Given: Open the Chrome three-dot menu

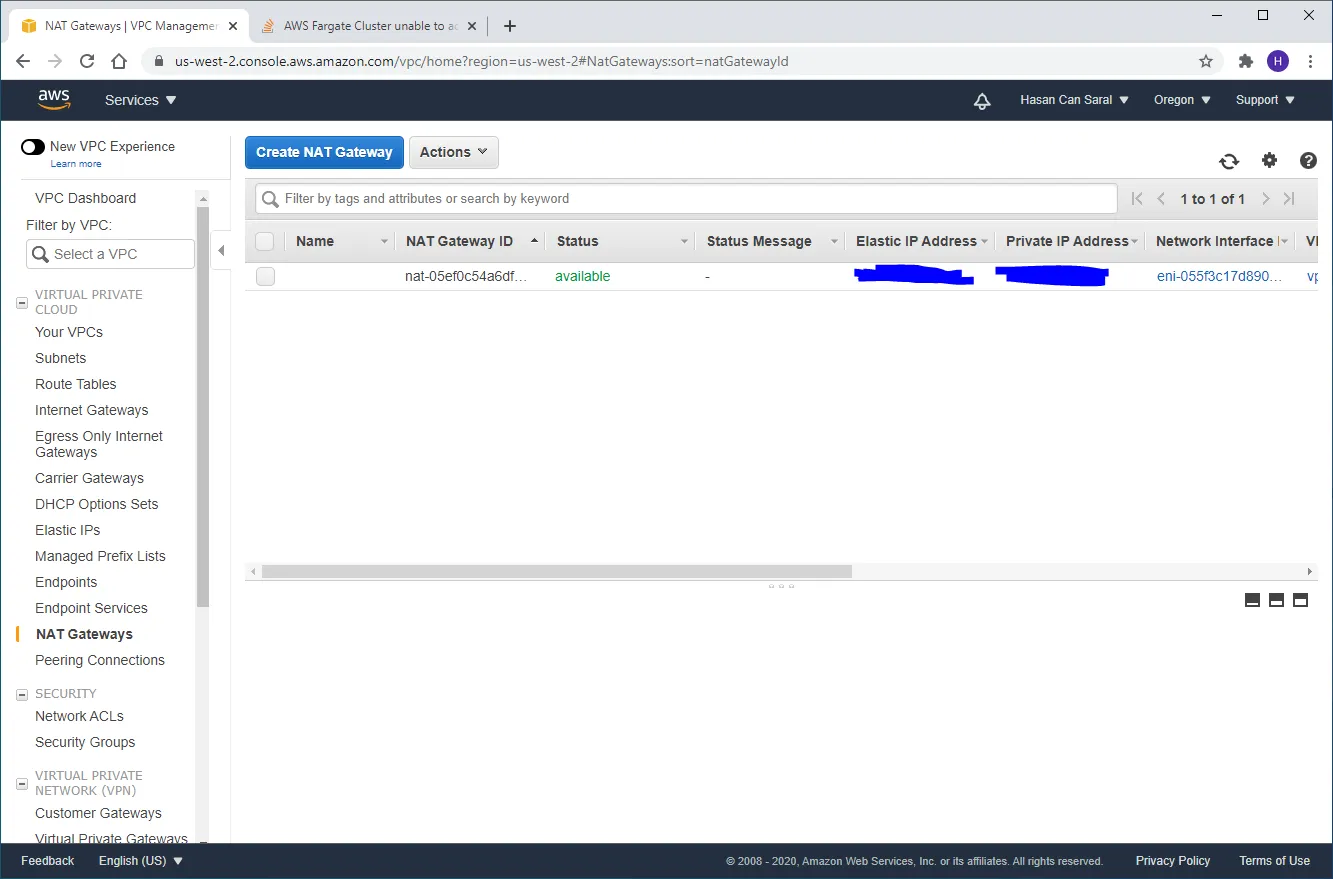Looking at the screenshot, I should [1311, 61].
